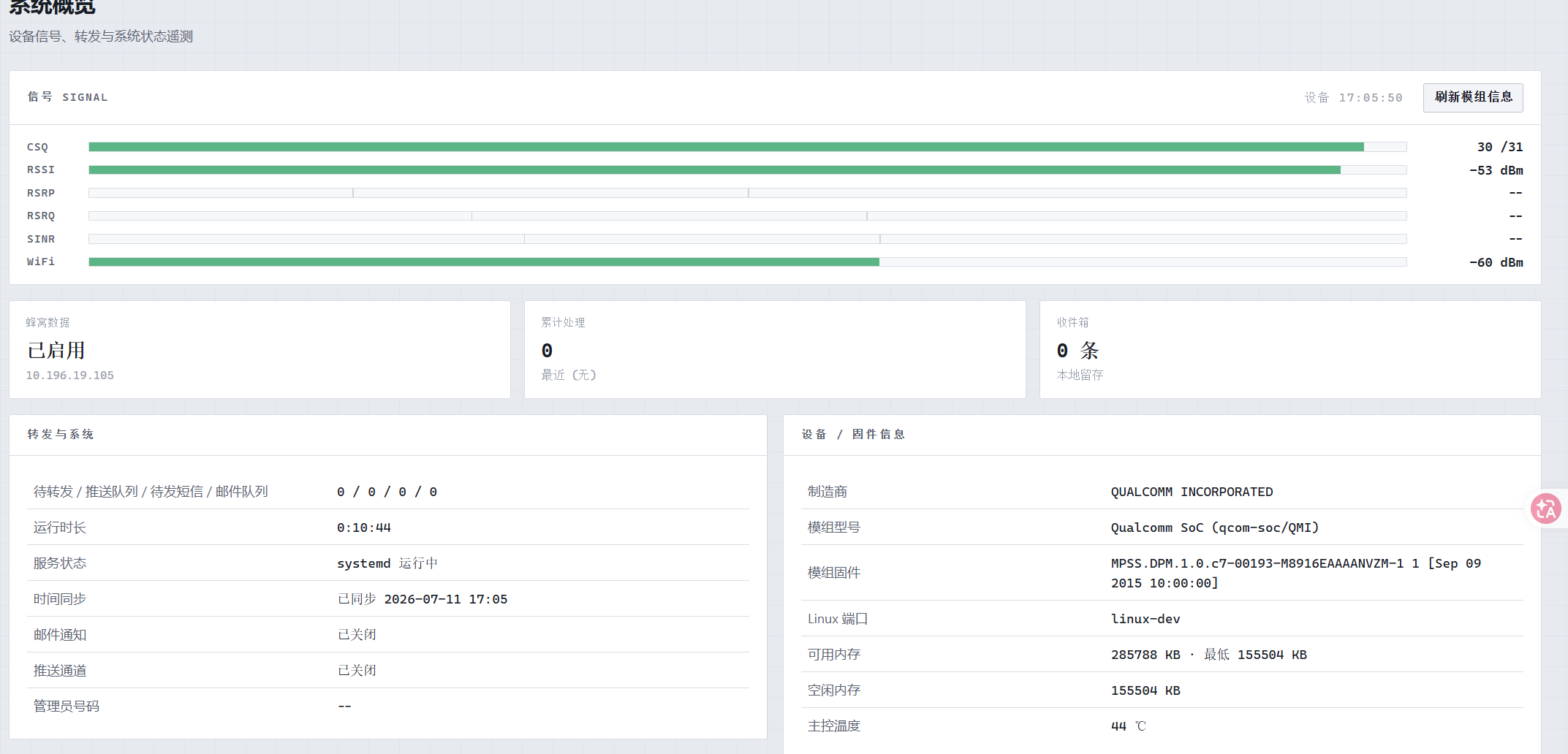
Task: Click the 空闲内存 155504 KB value
Action: click(x=1145, y=690)
